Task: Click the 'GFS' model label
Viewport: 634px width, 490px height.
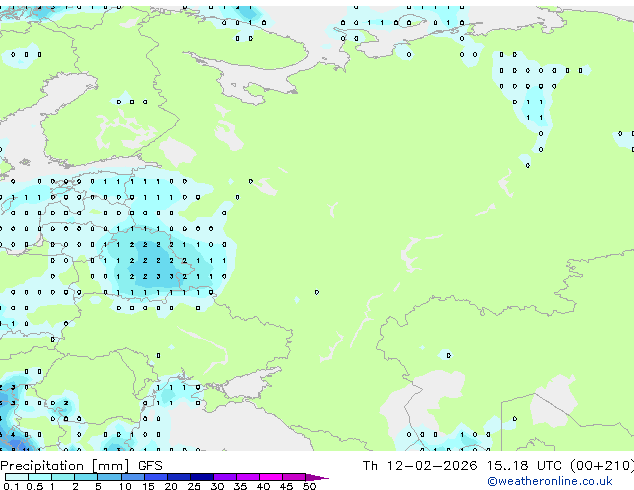Action: click(x=150, y=466)
